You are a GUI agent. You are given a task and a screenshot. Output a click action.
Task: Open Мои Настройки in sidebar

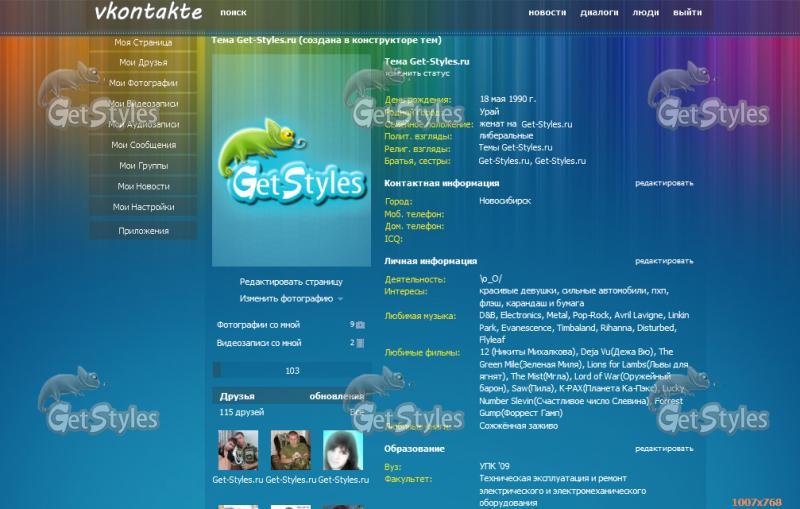tap(143, 207)
